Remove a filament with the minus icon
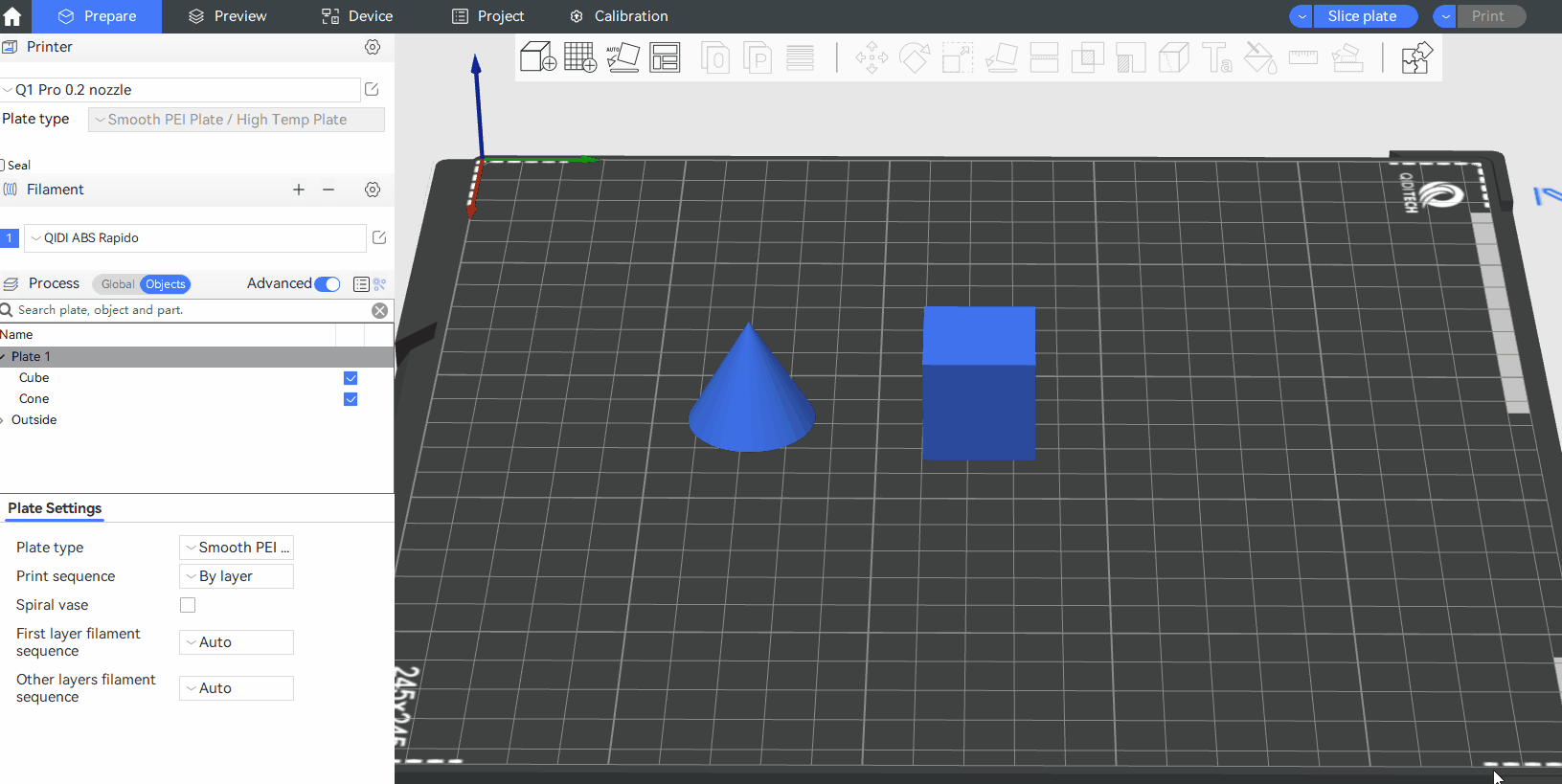 (x=328, y=190)
